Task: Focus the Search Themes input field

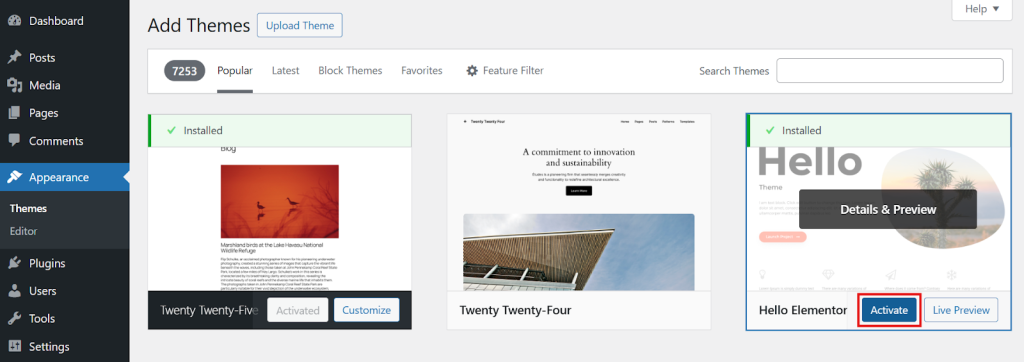Action: [x=889, y=71]
